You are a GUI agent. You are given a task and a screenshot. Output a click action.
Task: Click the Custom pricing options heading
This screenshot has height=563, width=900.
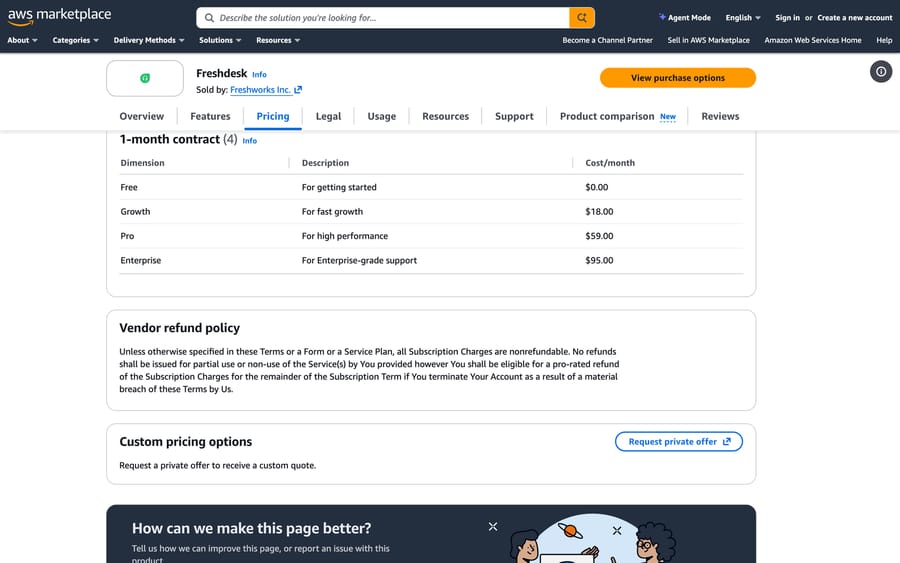point(185,441)
